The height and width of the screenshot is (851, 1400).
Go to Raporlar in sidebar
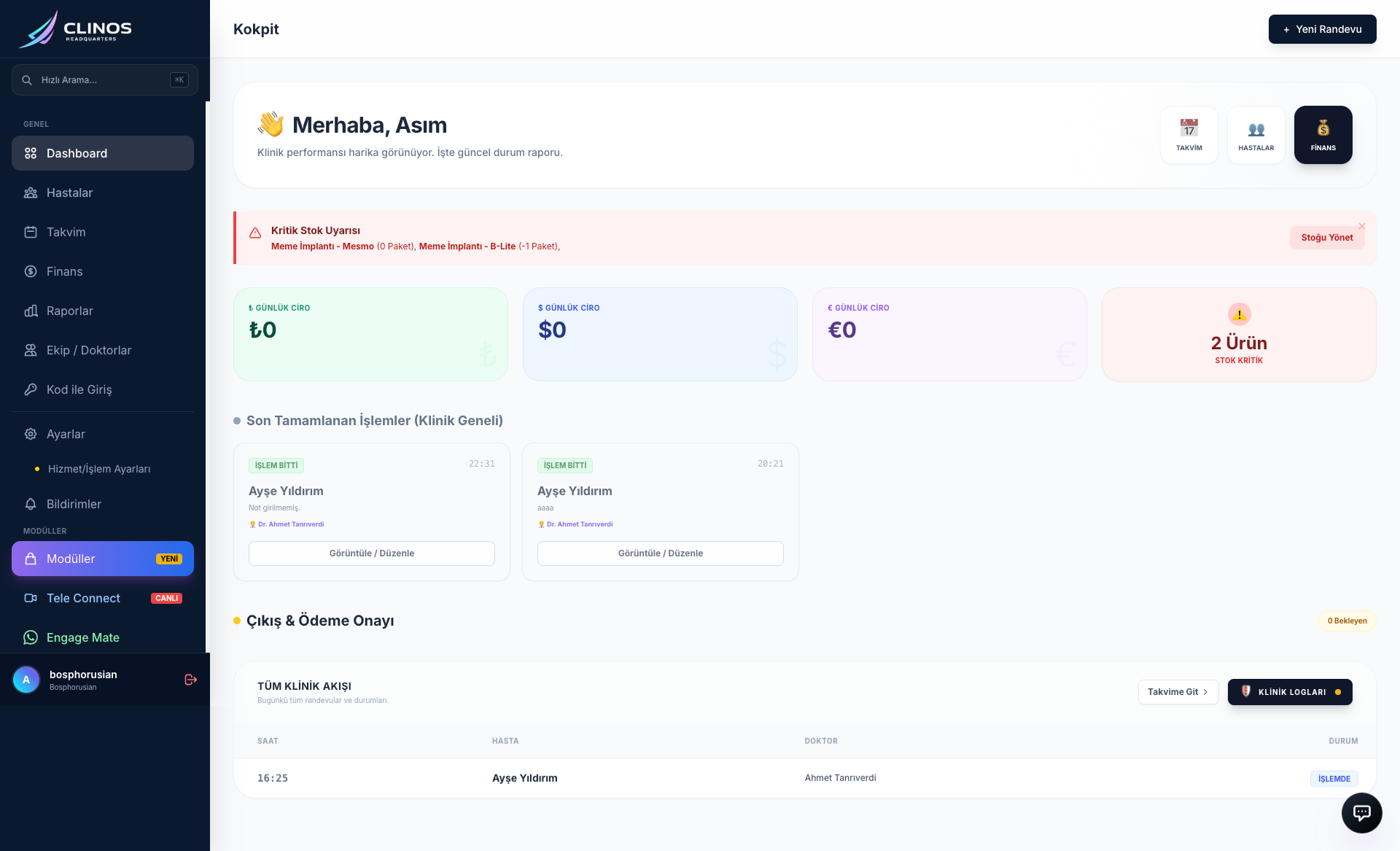(x=70, y=311)
